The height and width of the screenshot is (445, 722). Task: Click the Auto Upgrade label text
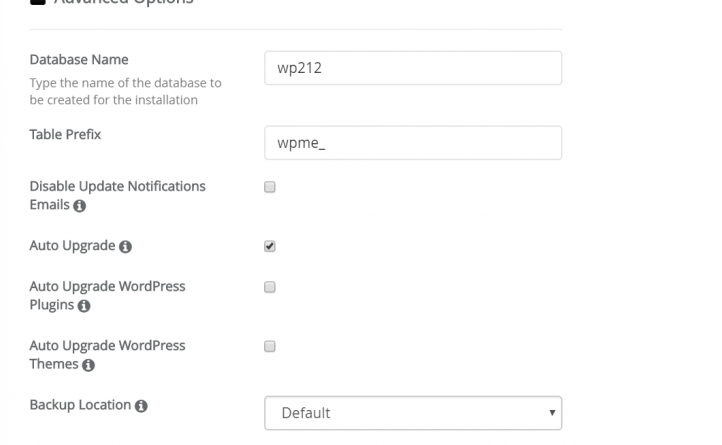coord(72,246)
